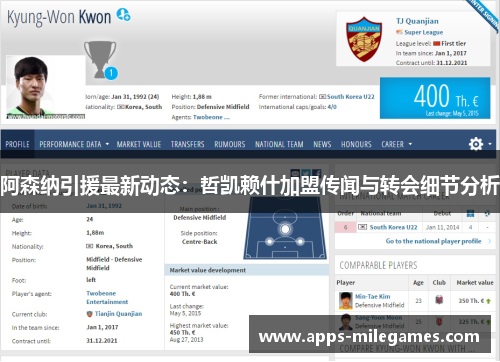
Task: Click the caps column icon in national team table
Action: (470, 213)
